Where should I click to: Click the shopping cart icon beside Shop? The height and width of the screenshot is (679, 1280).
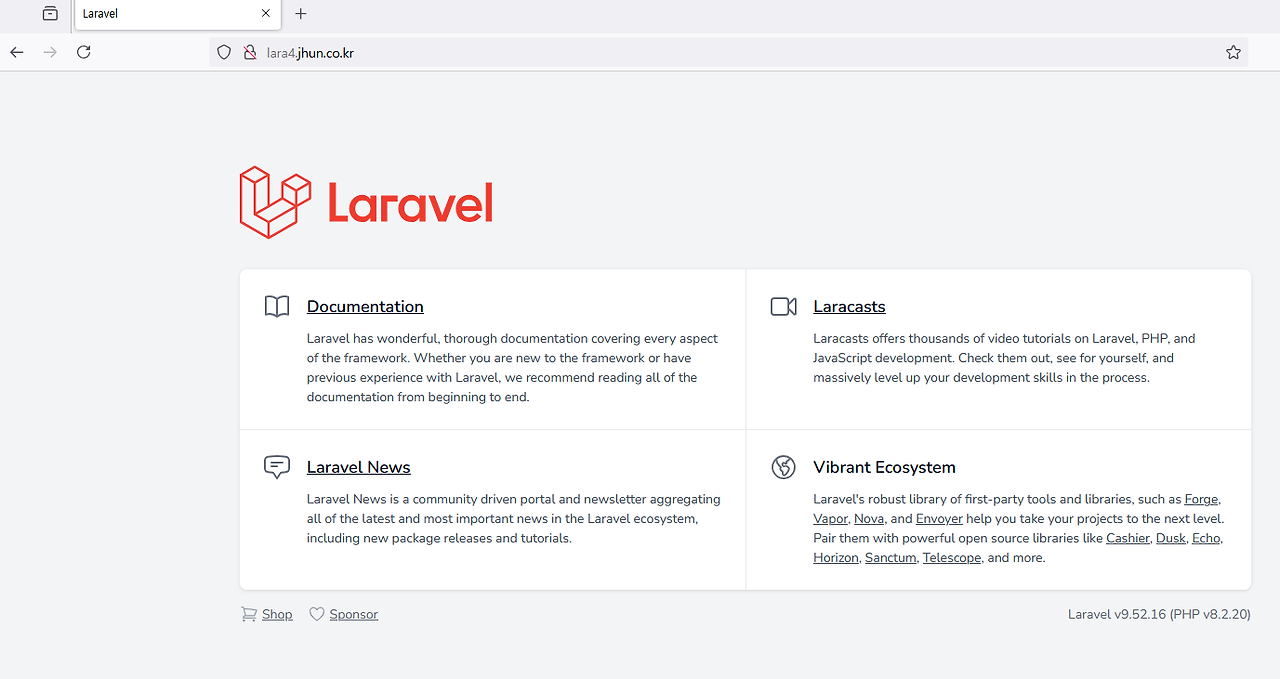(x=249, y=614)
